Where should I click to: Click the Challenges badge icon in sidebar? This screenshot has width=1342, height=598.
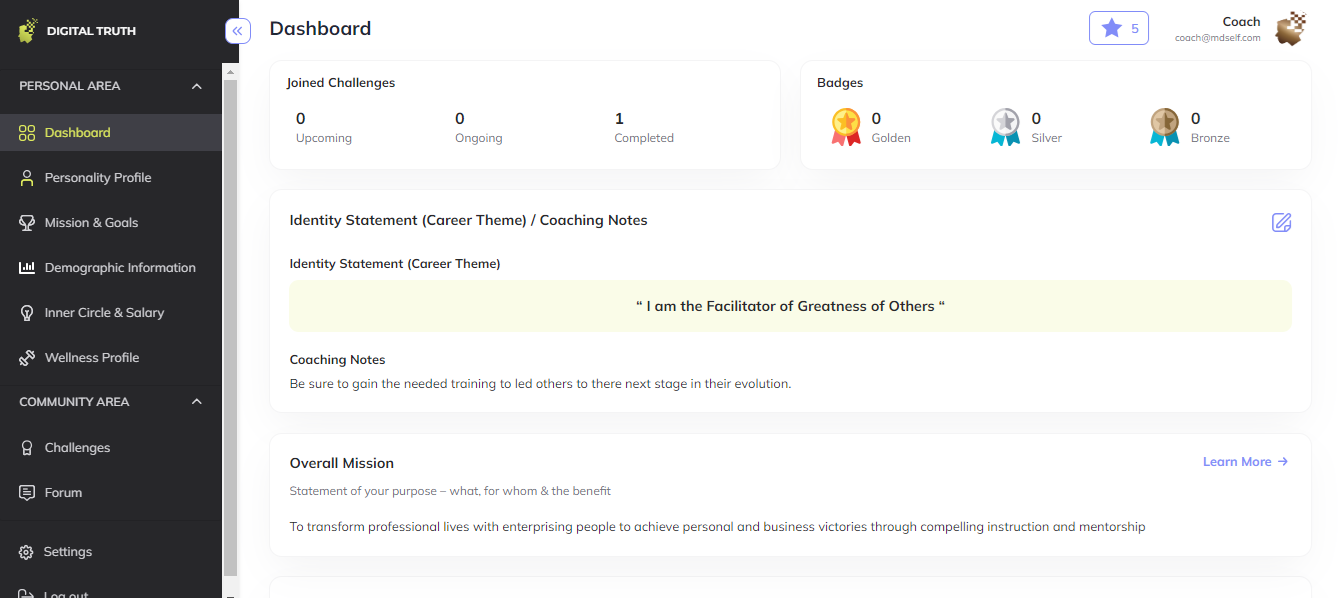[x=27, y=448]
